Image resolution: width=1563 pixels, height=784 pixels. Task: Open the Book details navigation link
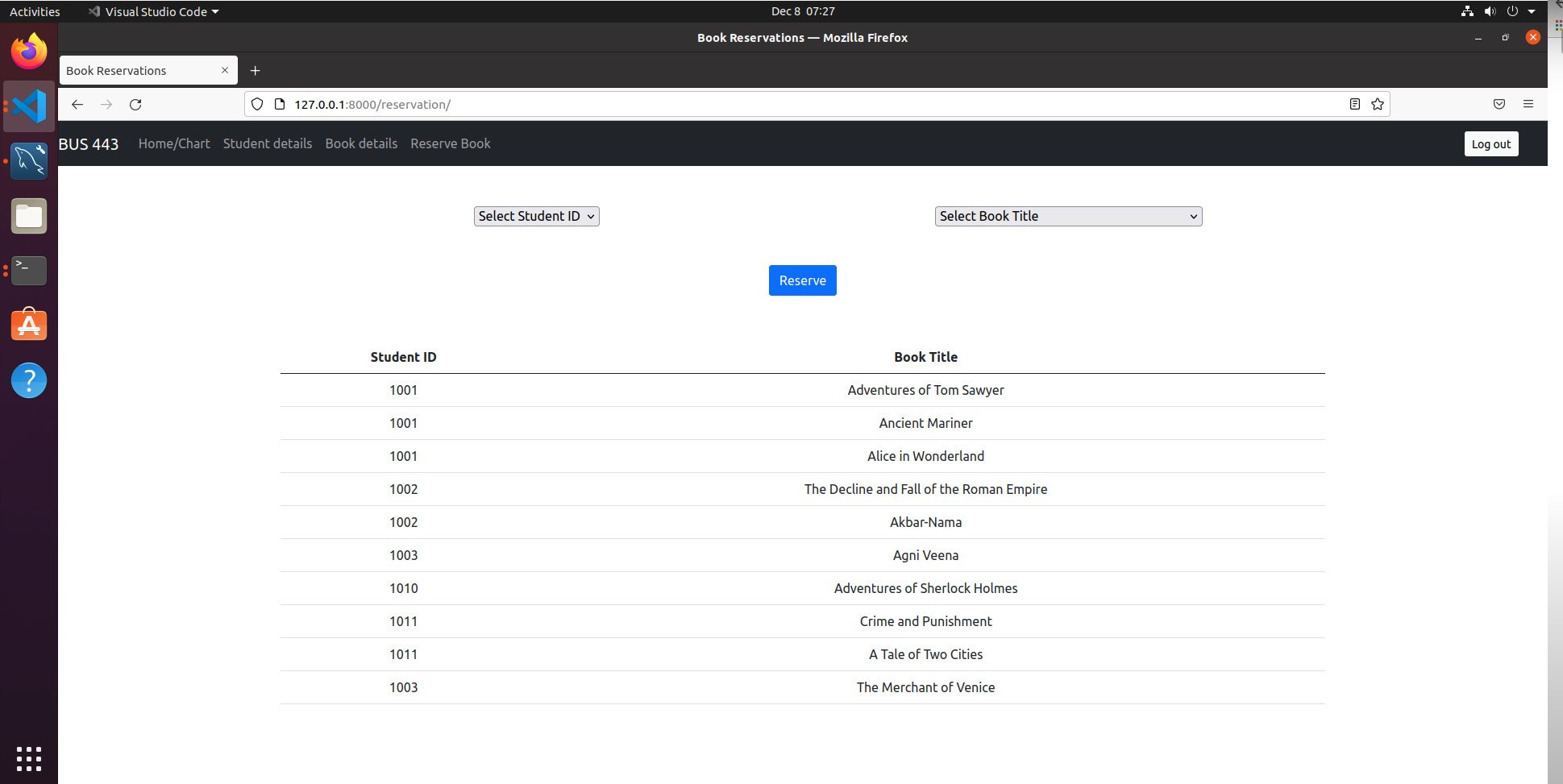coord(361,143)
